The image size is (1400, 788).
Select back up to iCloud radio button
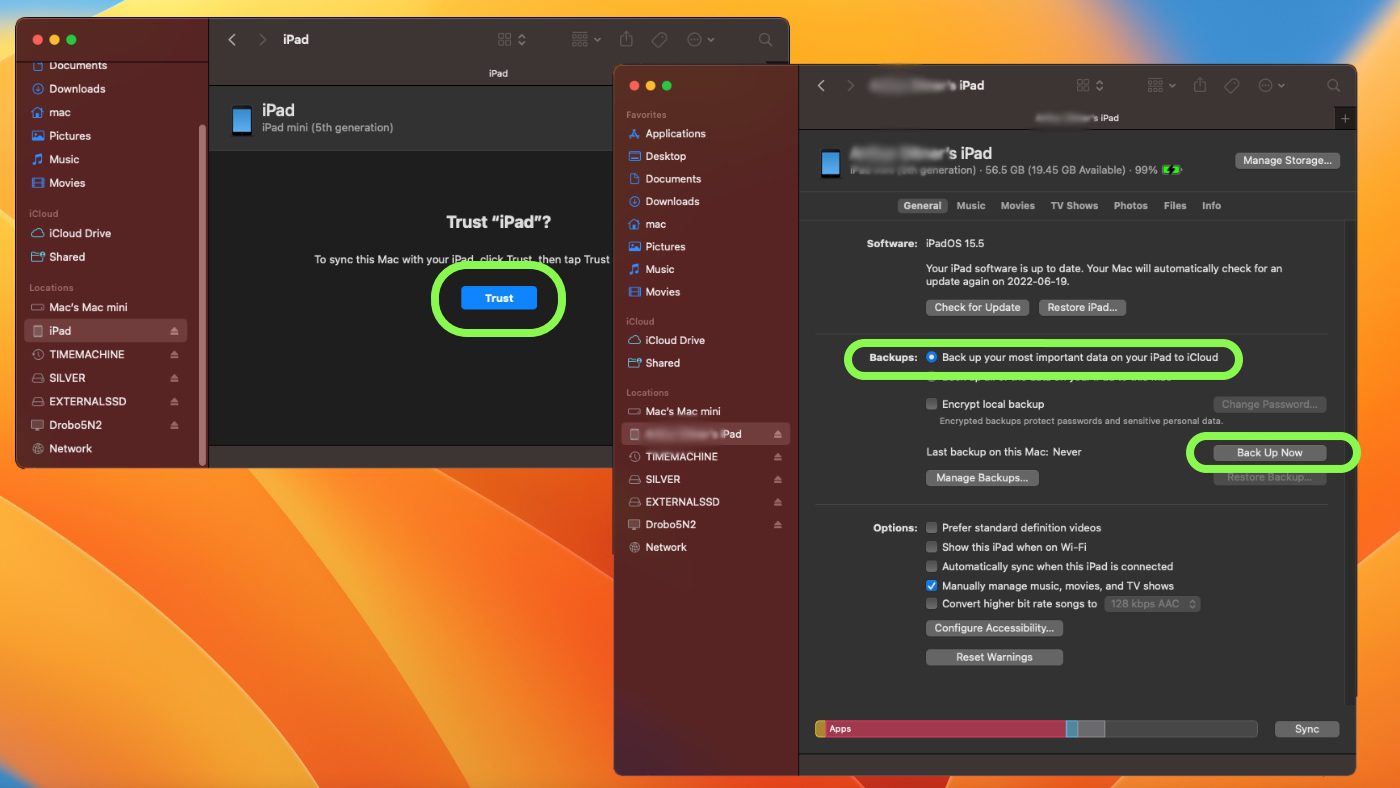pos(932,357)
